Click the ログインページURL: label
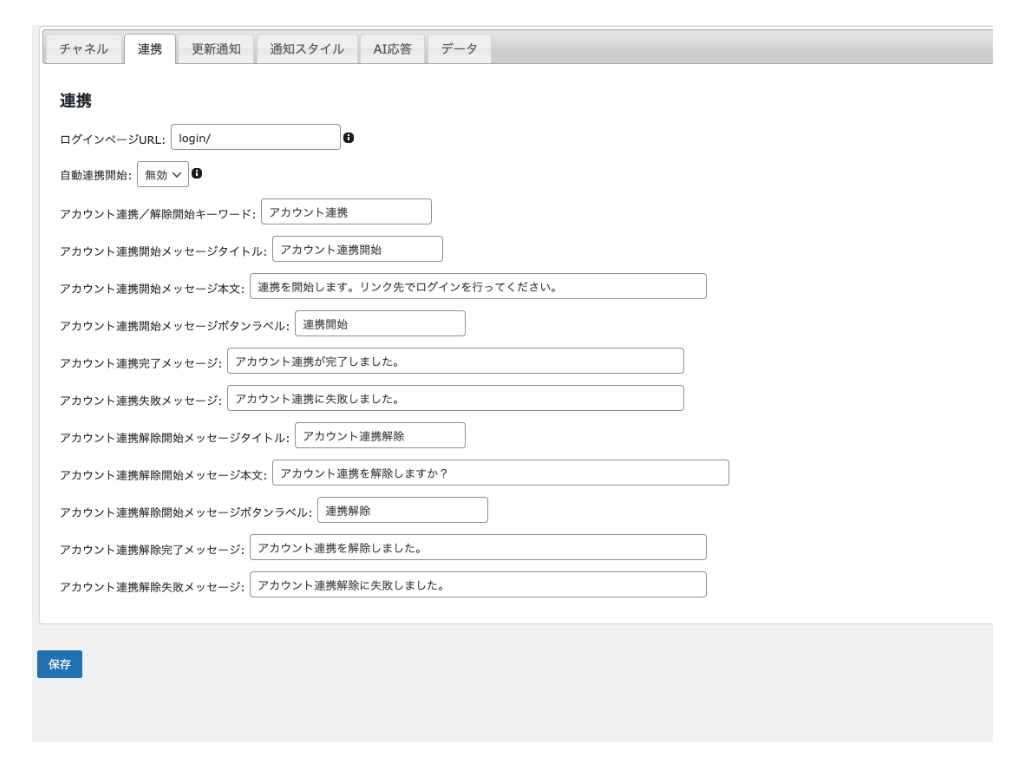Screen dimensions: 1024x768 tap(112, 139)
